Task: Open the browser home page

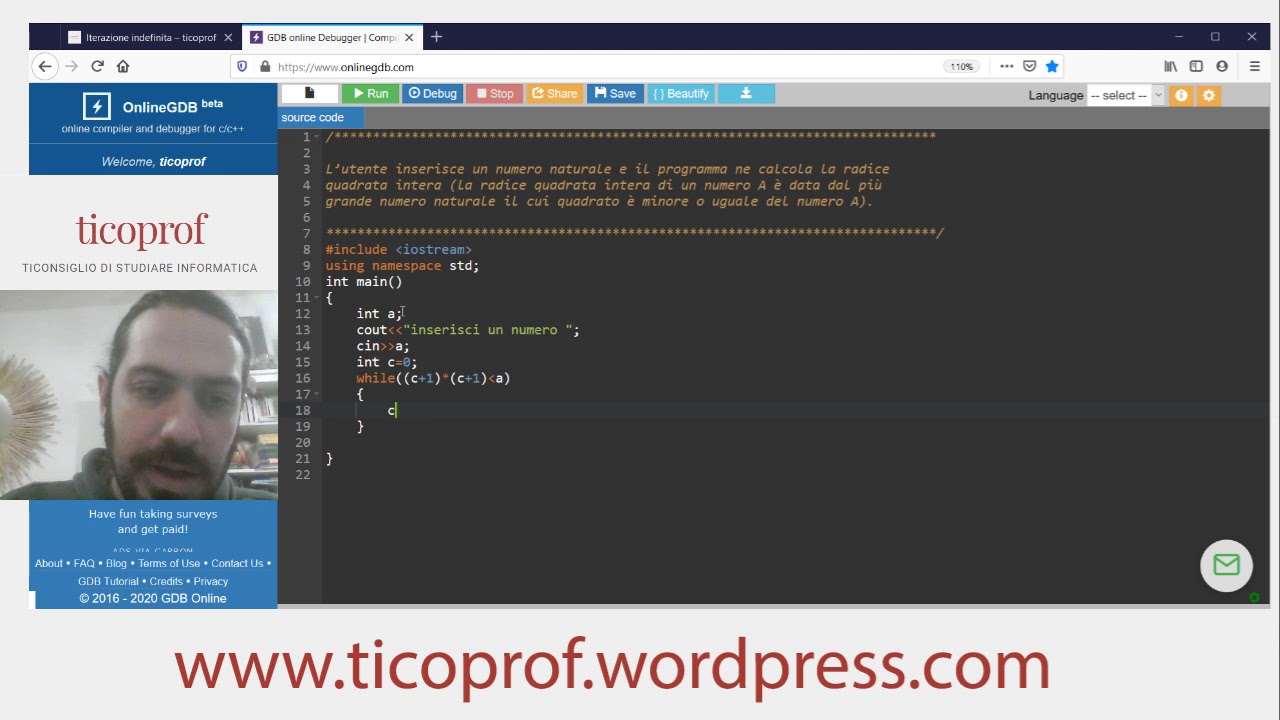Action: click(123, 66)
